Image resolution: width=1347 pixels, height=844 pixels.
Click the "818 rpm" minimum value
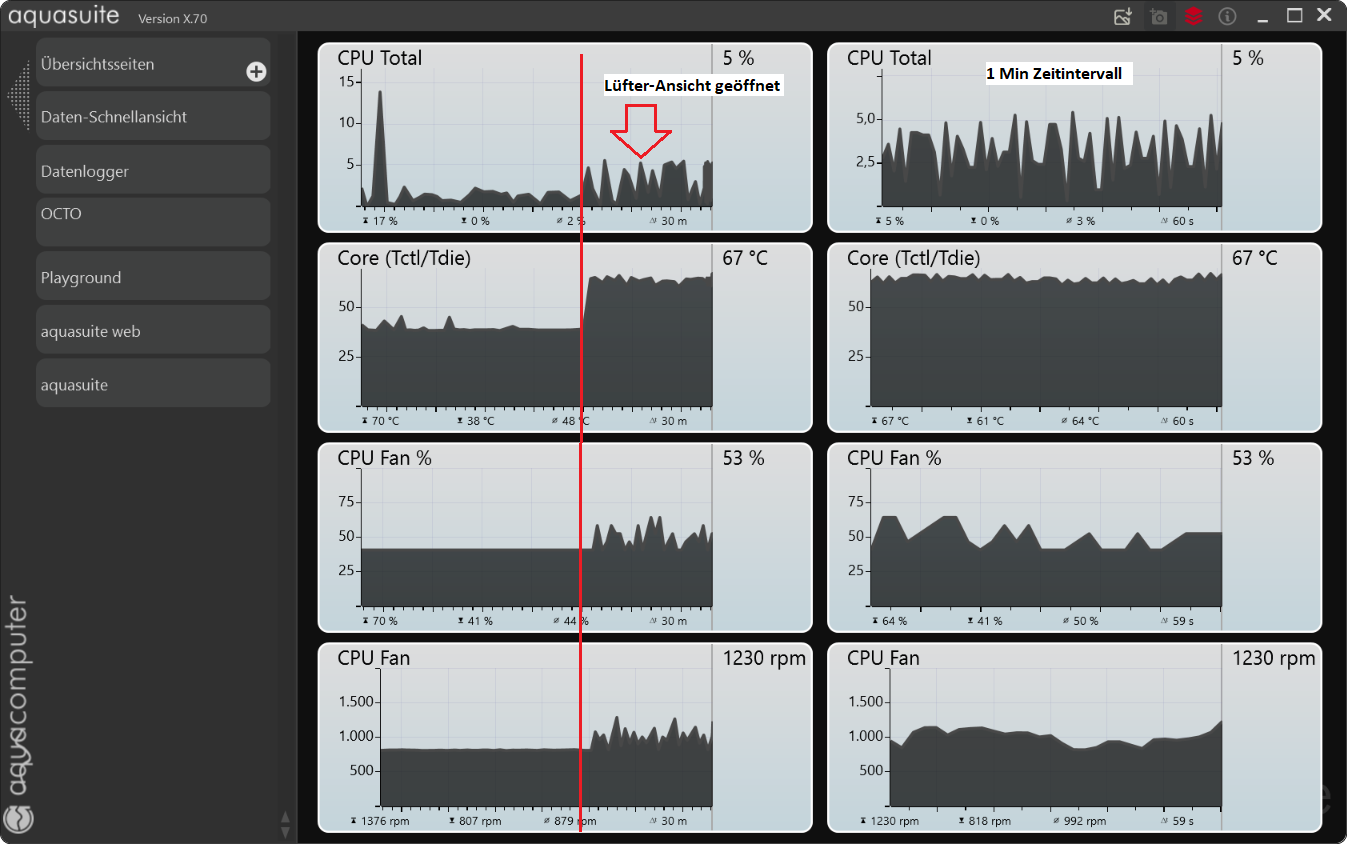click(x=989, y=821)
